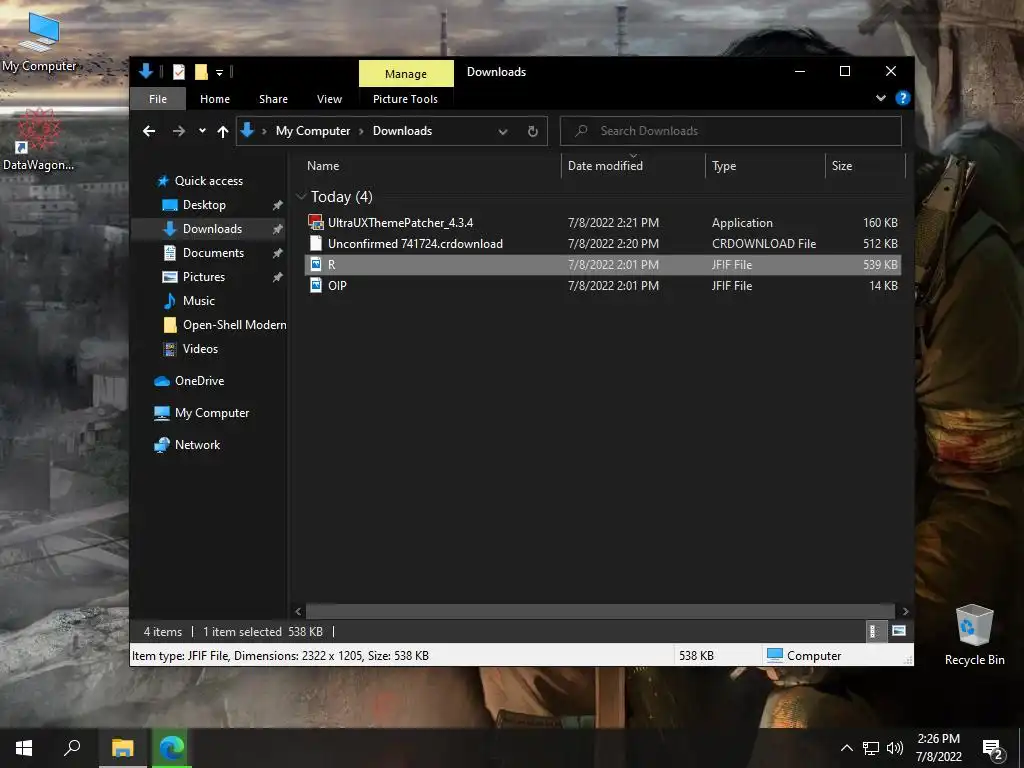Switch to large thumbnails view layout

[x=899, y=632]
